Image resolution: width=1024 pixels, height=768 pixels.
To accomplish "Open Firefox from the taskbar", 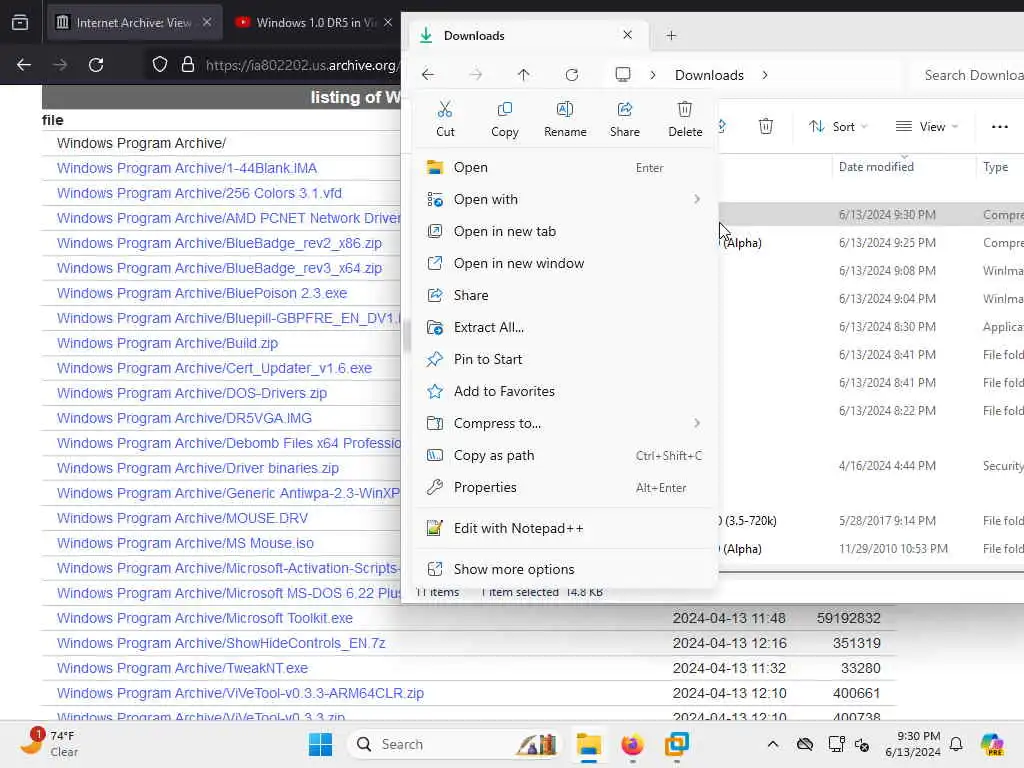I will coord(632,744).
